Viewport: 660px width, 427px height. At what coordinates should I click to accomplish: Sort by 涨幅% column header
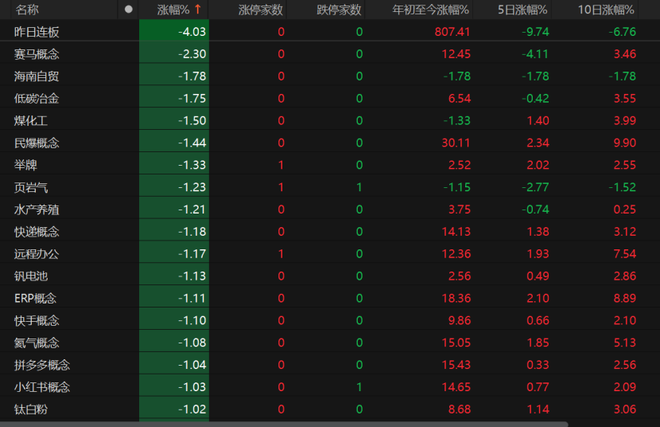click(174, 9)
